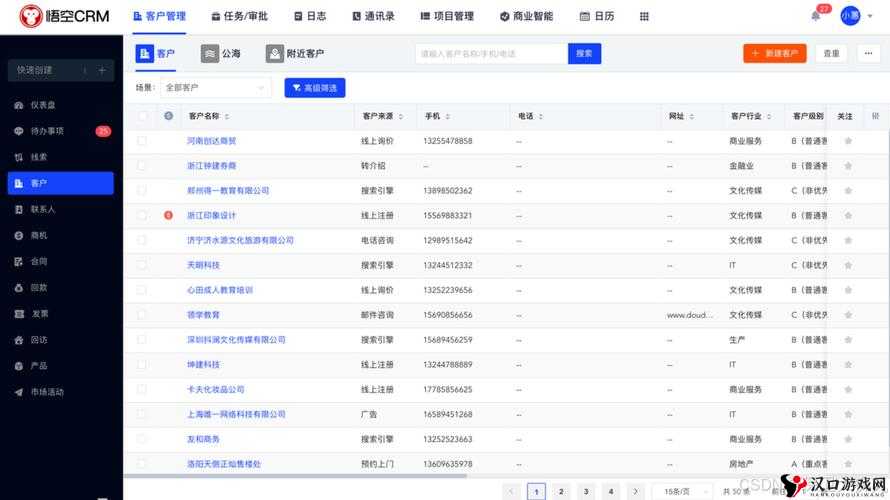Open table column settings icon in header
The height and width of the screenshot is (500, 890).
[875, 116]
